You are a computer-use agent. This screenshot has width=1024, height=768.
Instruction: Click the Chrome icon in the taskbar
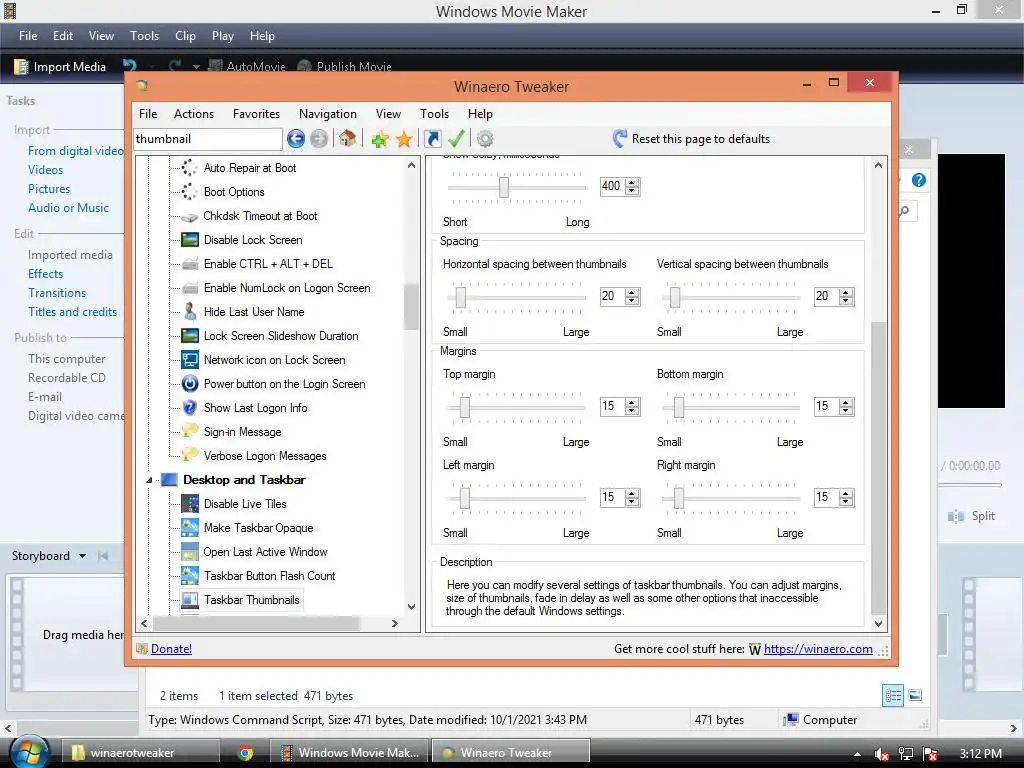(246, 753)
